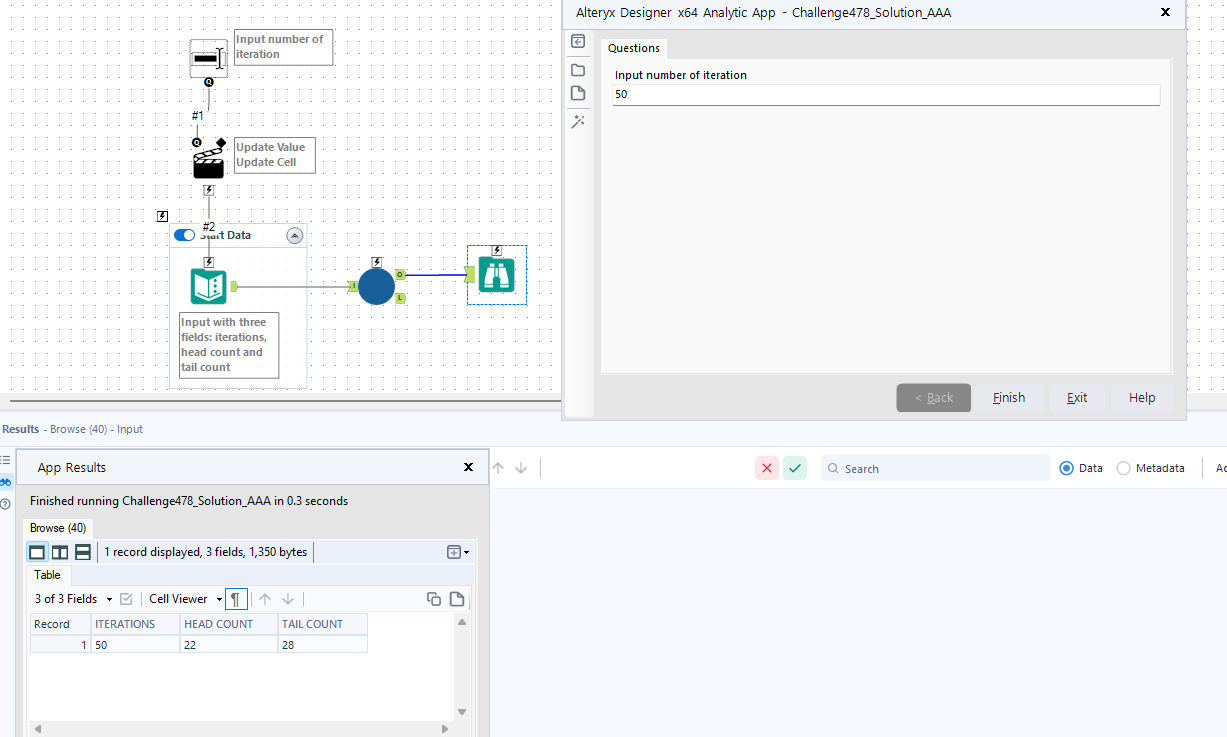Click the back-arrow window icon in the sidebar
The height and width of the screenshot is (737, 1227).
pyautogui.click(x=578, y=41)
